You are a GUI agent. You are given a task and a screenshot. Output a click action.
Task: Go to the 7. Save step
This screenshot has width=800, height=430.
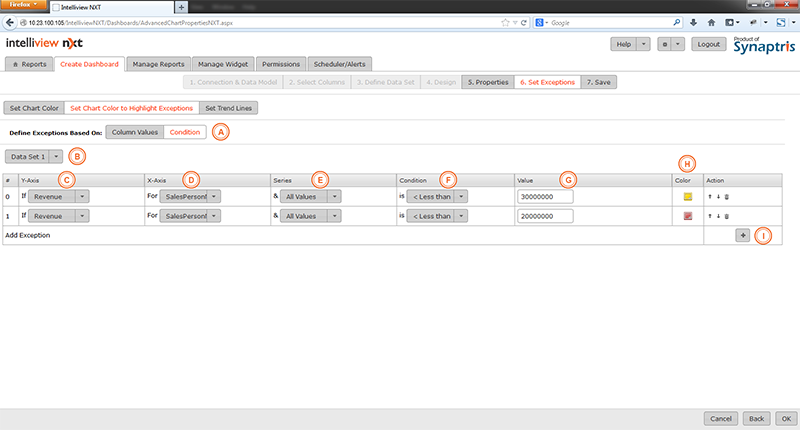click(598, 82)
